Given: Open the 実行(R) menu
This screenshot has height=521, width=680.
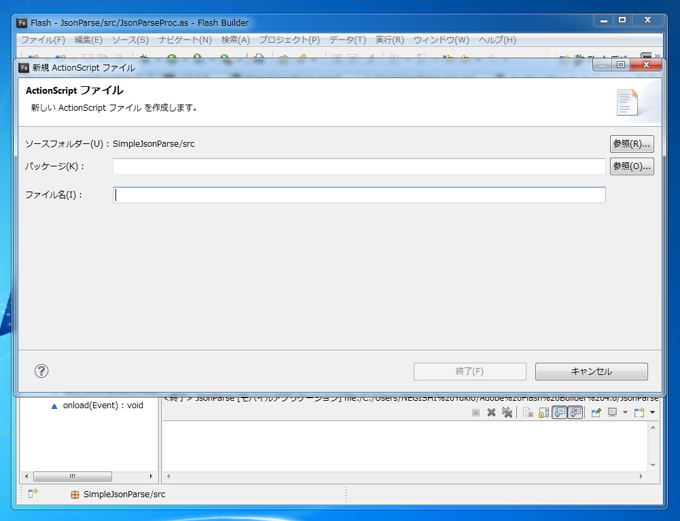Looking at the screenshot, I should (389, 40).
